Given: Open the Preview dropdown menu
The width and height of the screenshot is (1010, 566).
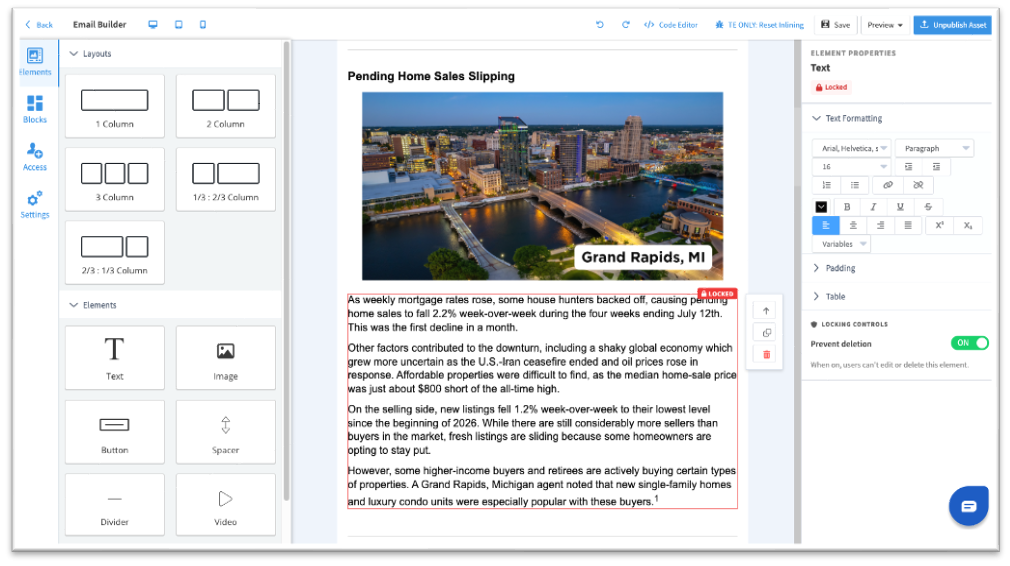Looking at the screenshot, I should point(884,24).
